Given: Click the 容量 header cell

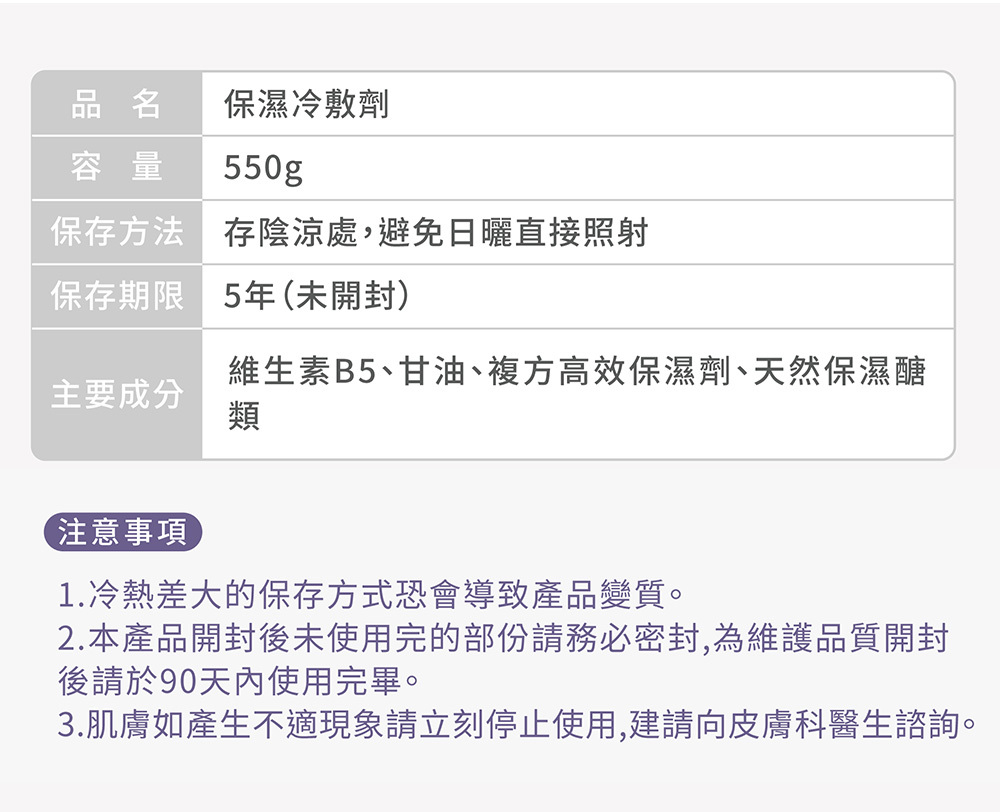Looking at the screenshot, I should click(116, 168).
